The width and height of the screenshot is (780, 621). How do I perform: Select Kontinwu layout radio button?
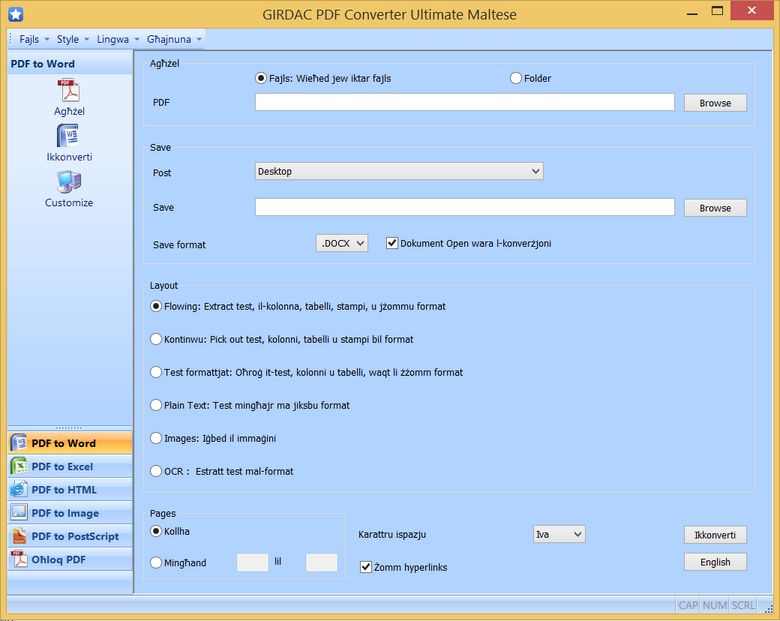tap(156, 339)
